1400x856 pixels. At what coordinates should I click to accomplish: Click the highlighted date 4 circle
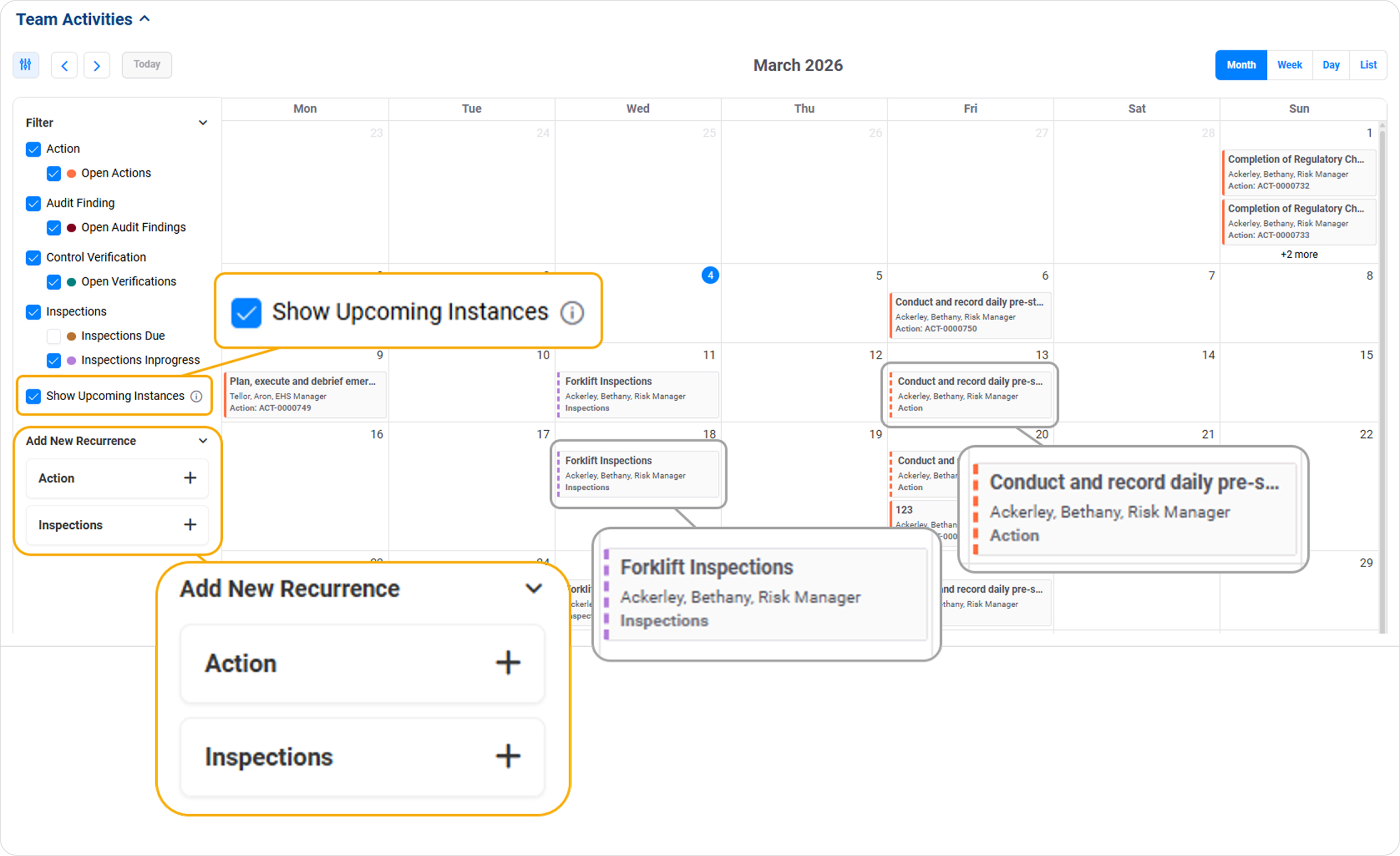pos(709,276)
